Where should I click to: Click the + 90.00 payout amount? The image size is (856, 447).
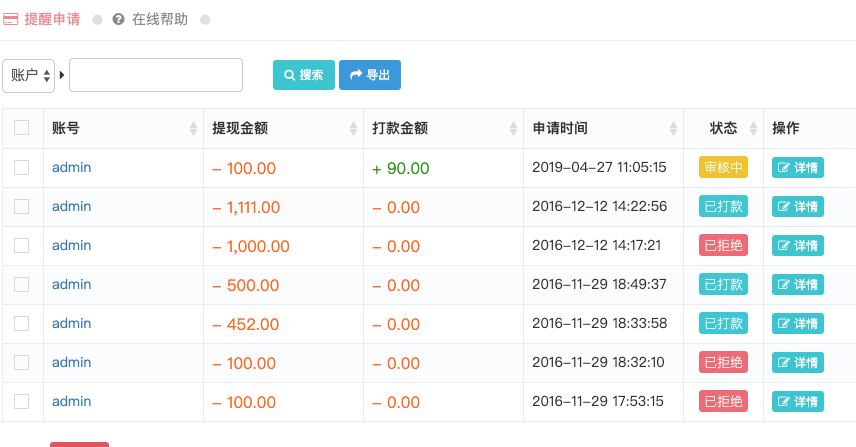click(401, 169)
